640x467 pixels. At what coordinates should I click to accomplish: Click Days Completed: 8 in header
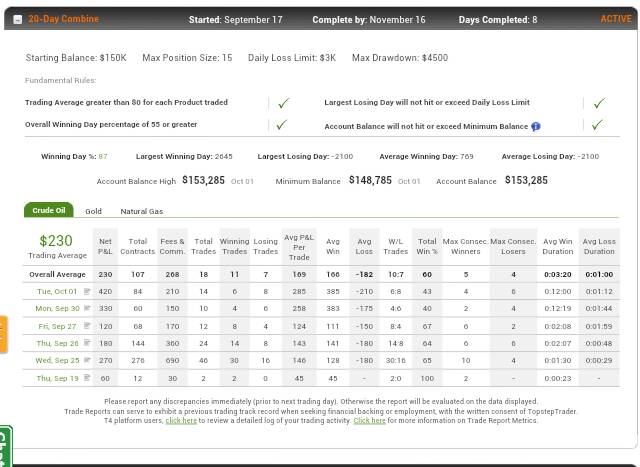point(498,20)
